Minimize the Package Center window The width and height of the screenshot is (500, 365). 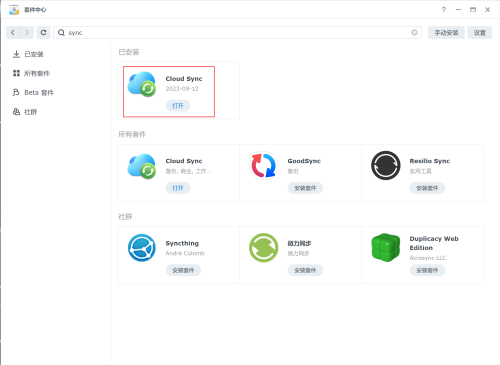click(x=458, y=10)
